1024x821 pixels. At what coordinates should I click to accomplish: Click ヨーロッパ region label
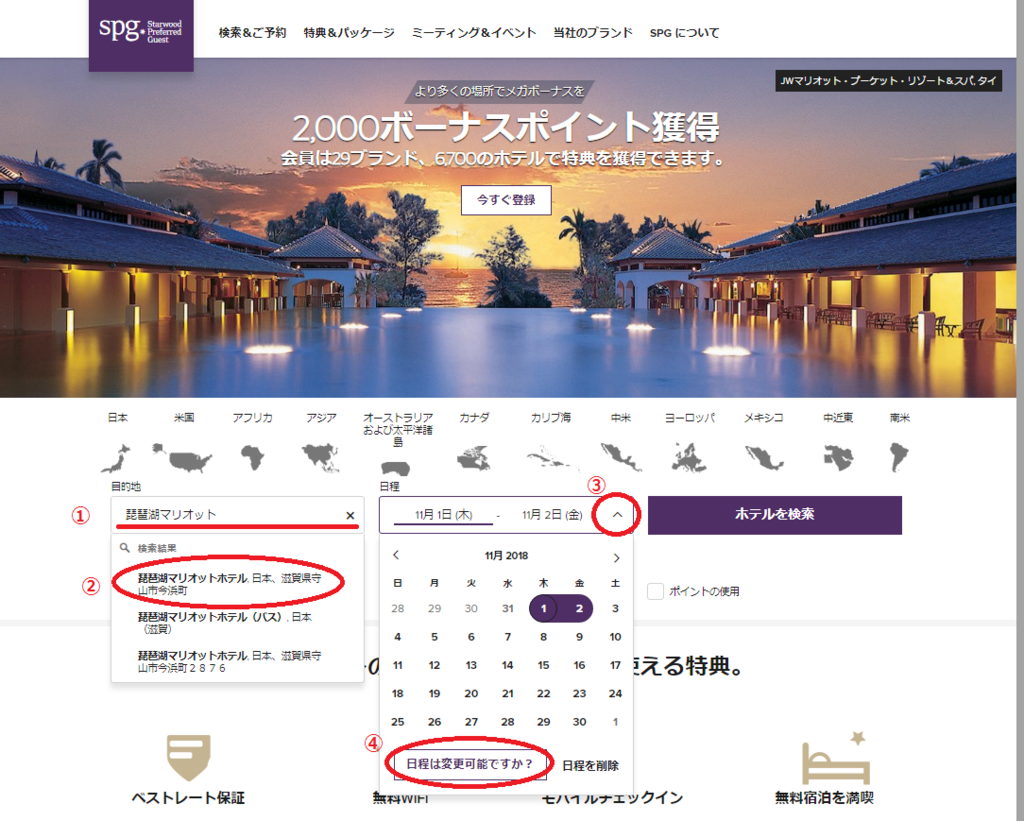tap(690, 418)
